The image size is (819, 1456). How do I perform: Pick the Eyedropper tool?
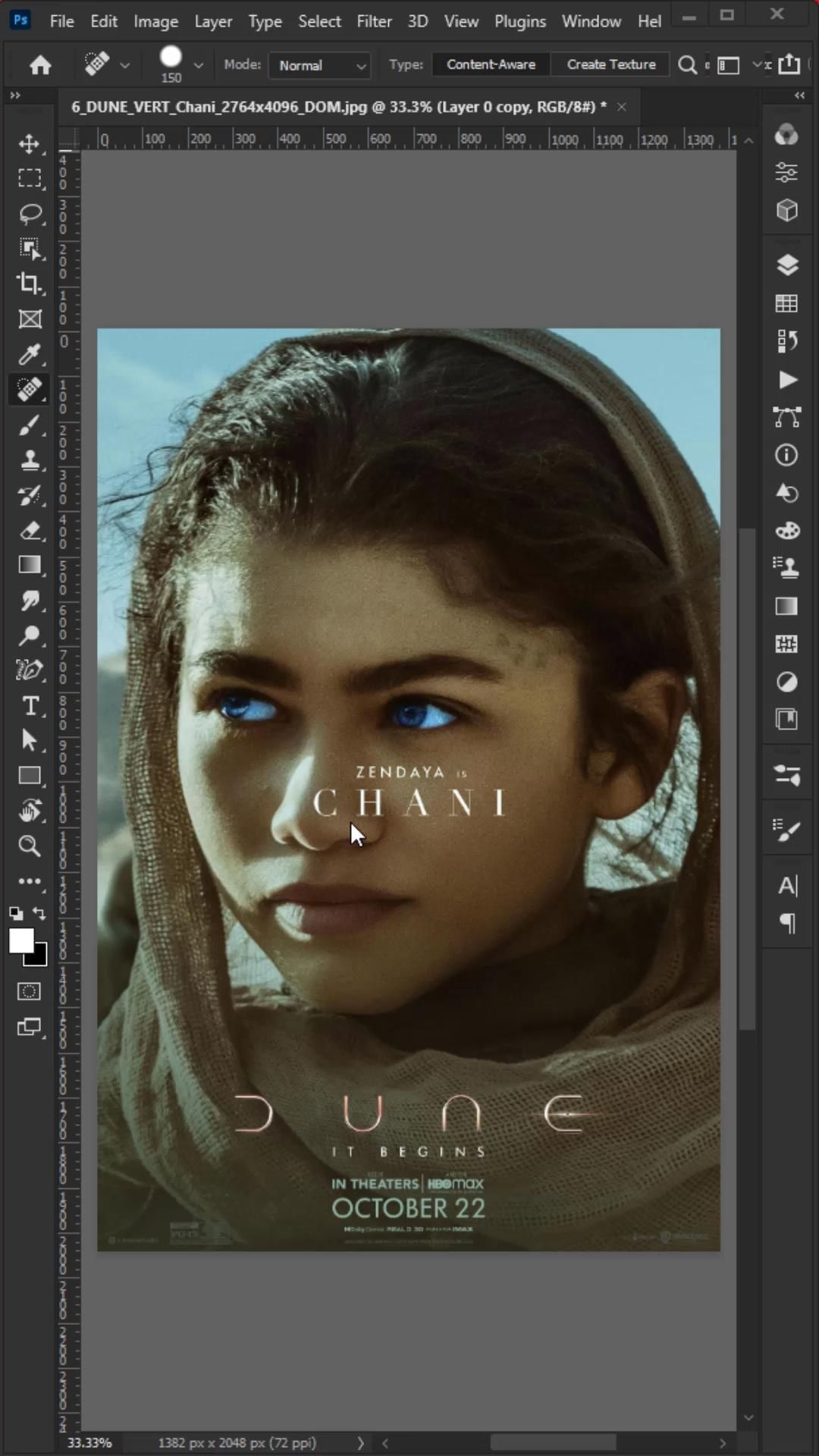[30, 354]
